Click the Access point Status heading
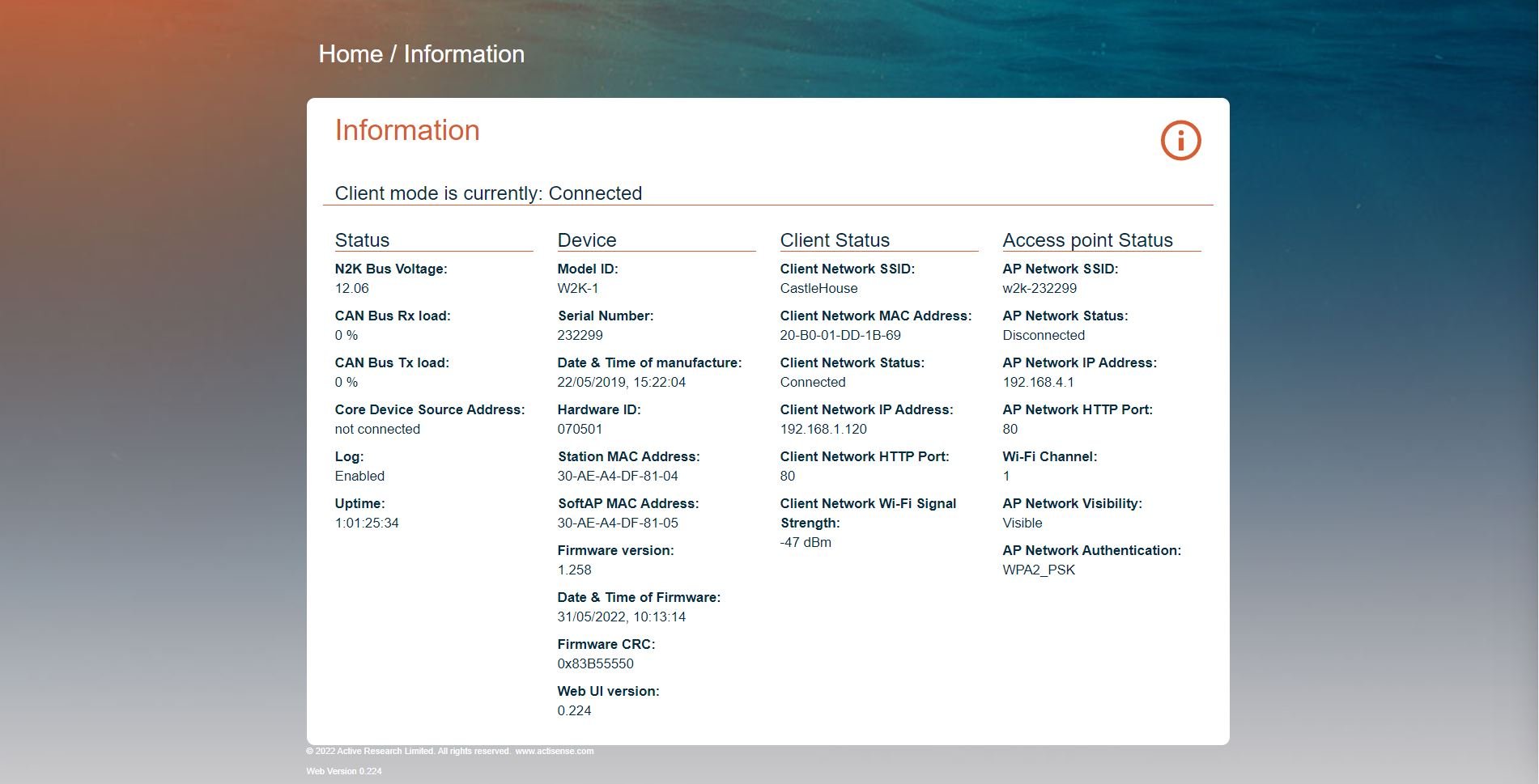The height and width of the screenshot is (784, 1539). (1087, 240)
